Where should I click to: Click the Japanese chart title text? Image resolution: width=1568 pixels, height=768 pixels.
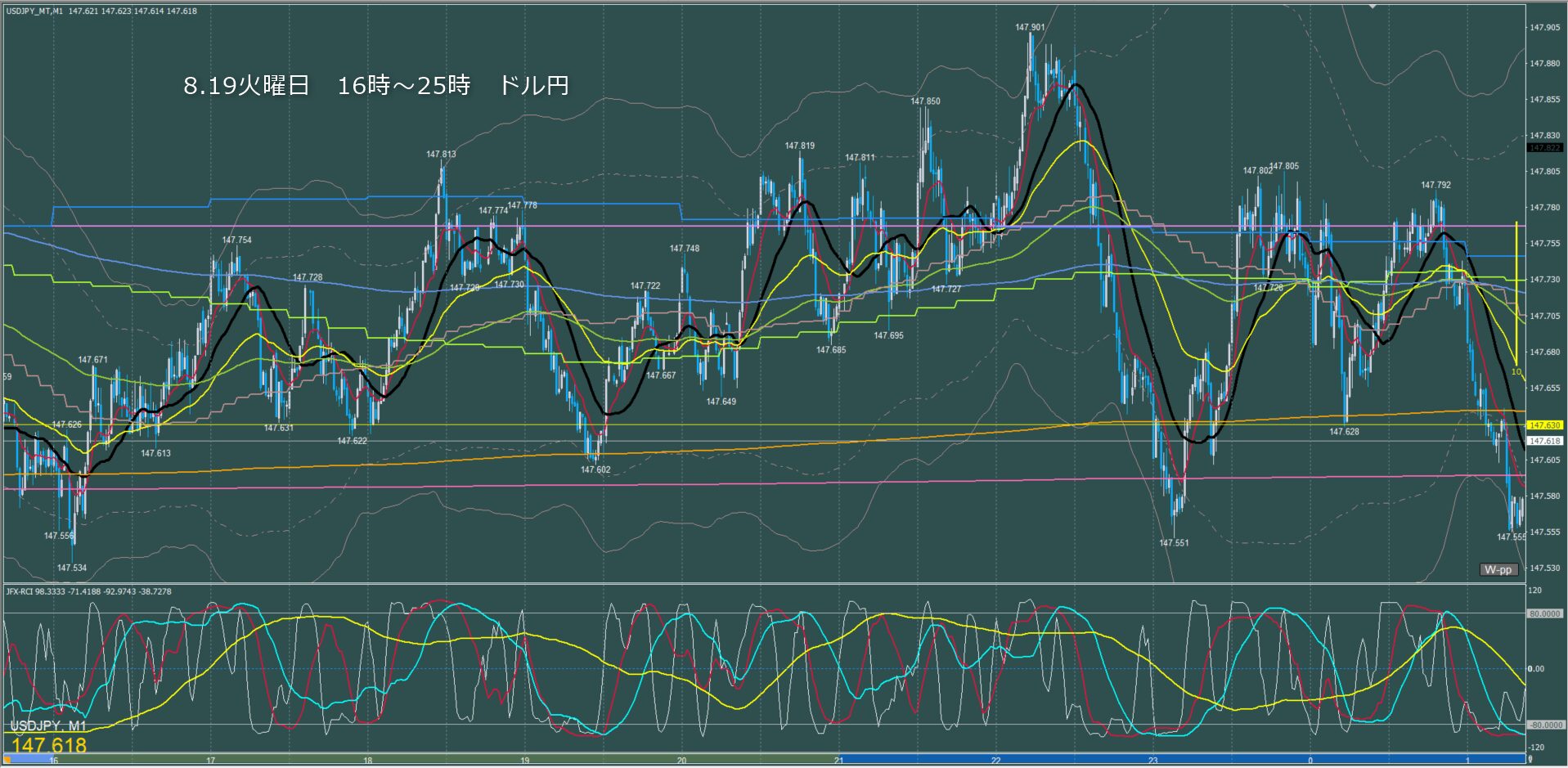pos(375,86)
